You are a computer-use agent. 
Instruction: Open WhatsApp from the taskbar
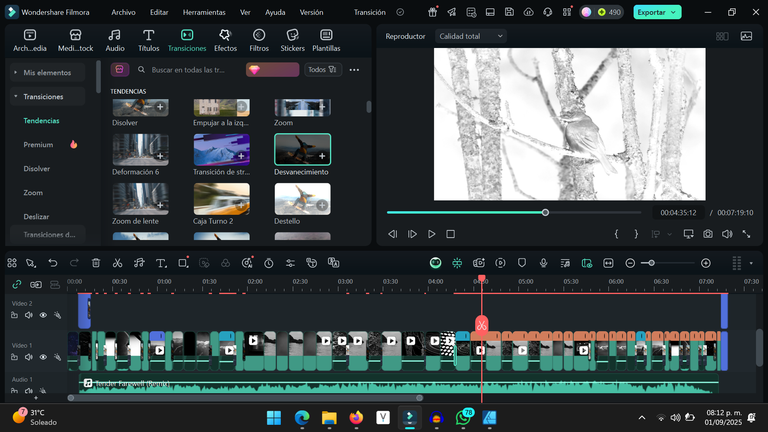click(x=463, y=418)
